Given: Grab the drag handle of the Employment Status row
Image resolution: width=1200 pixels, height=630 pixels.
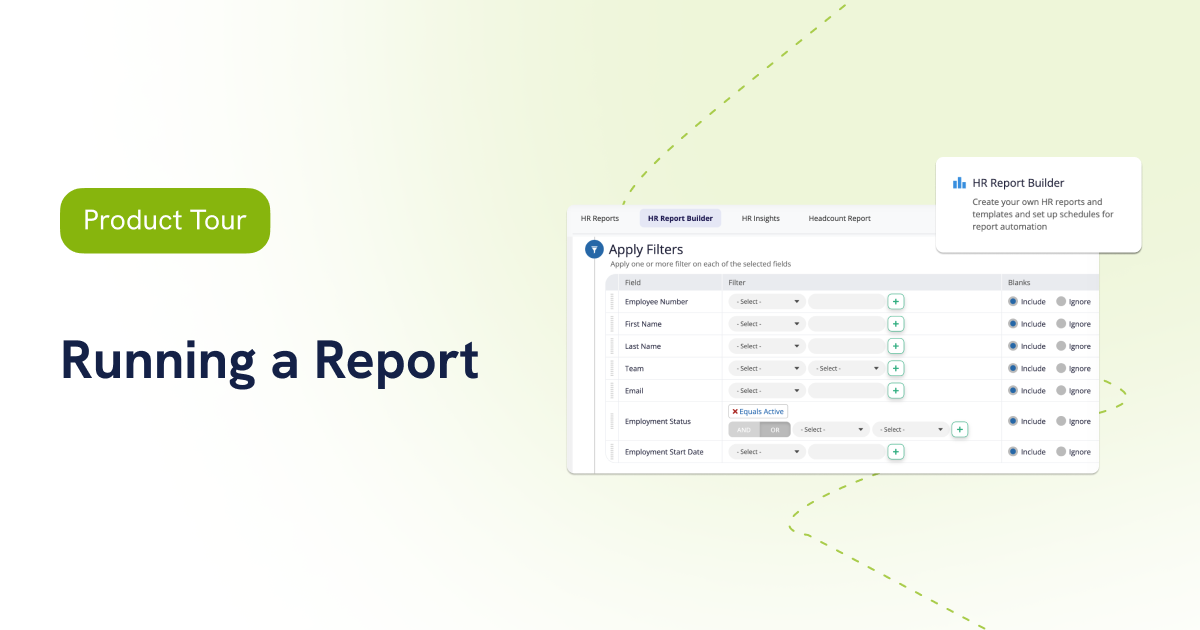Looking at the screenshot, I should coord(612,421).
